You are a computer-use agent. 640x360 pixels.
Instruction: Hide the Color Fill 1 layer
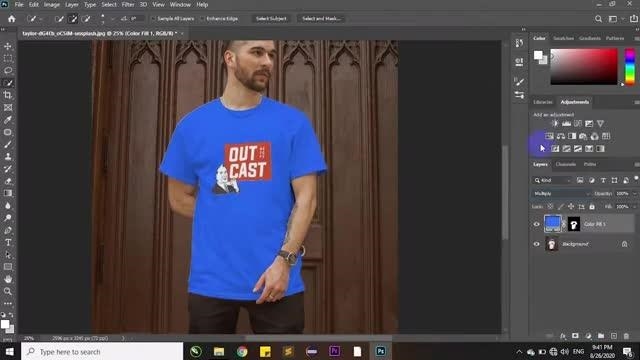(537, 224)
